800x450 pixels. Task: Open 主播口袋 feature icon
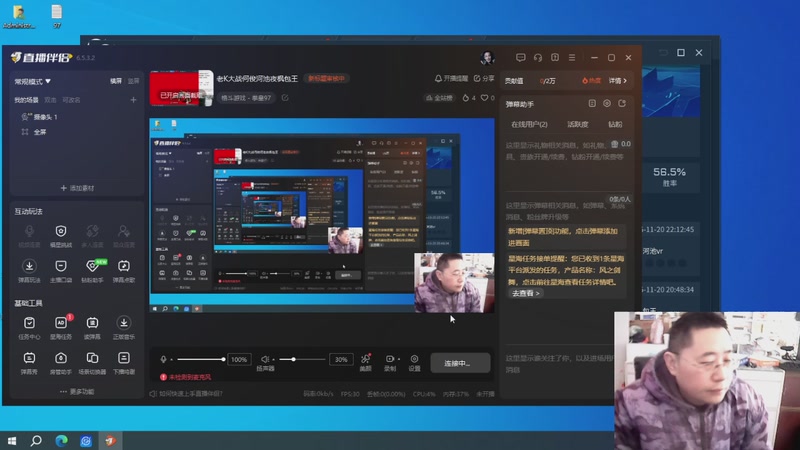coord(61,271)
